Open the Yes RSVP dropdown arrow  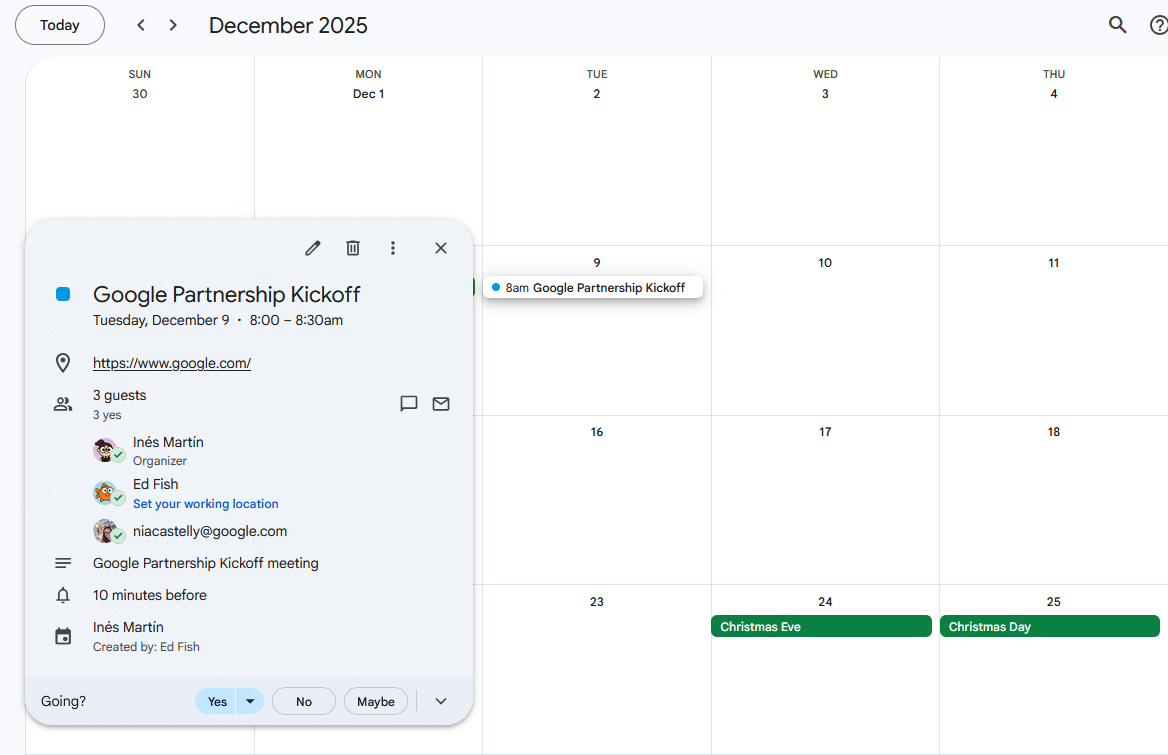click(x=250, y=702)
